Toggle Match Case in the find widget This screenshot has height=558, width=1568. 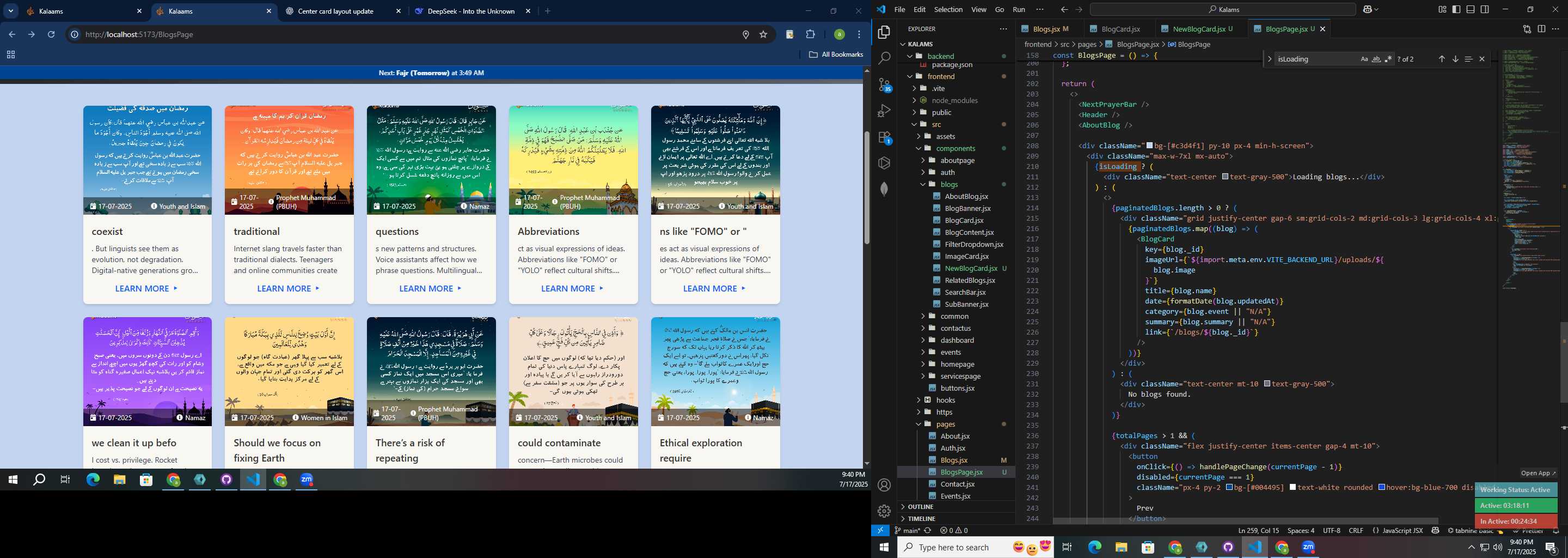1364,59
